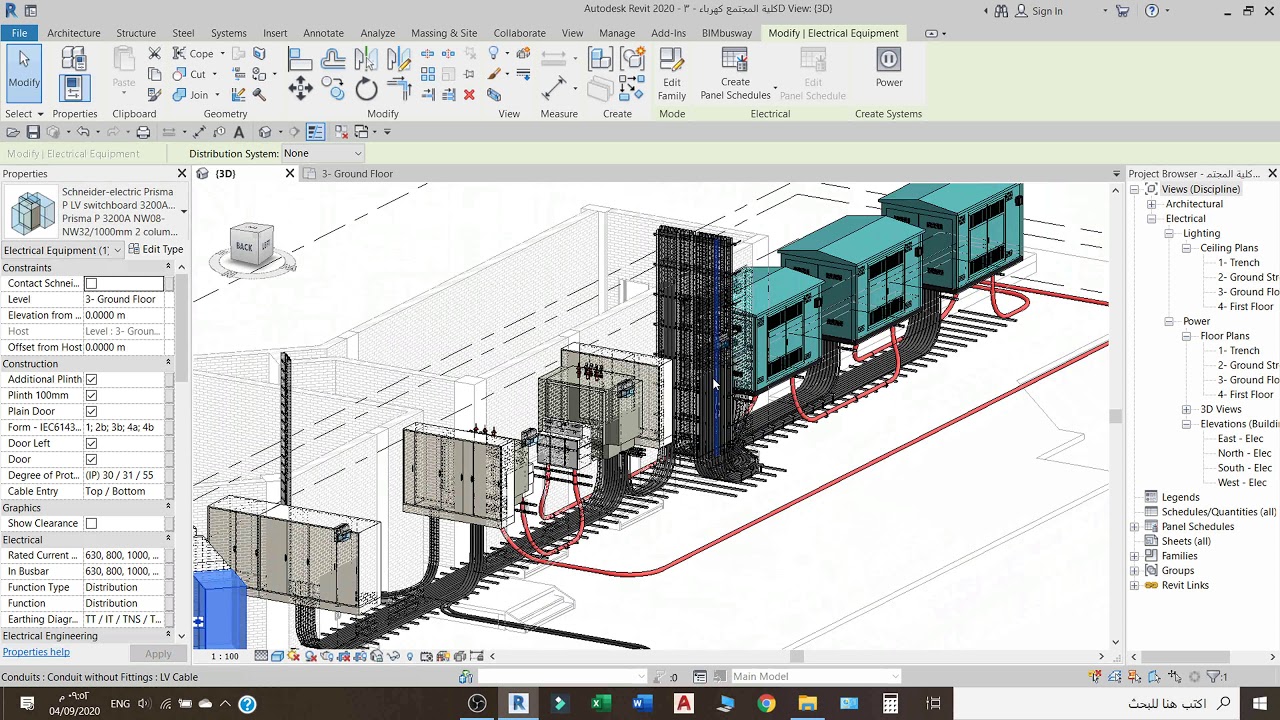
Task: Open Google Chrome from the taskbar
Action: pos(766,704)
